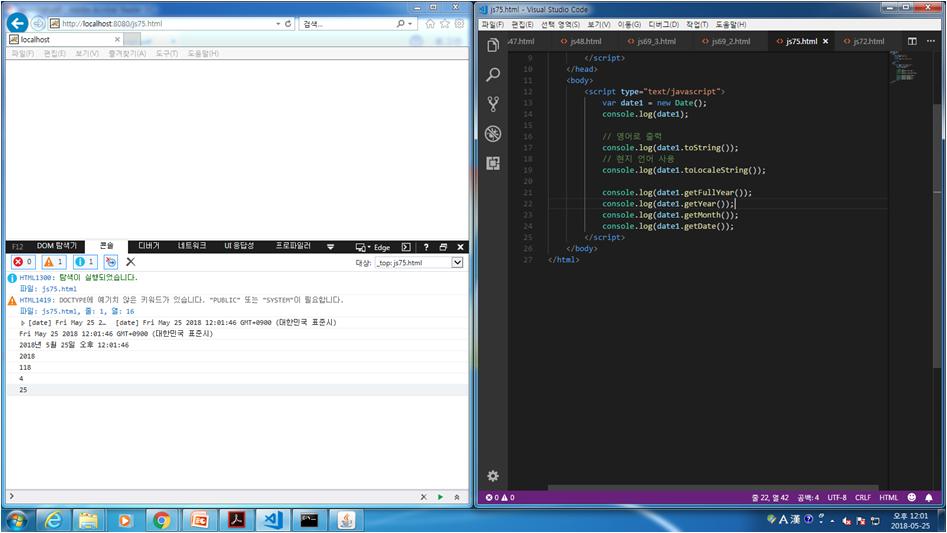Open the notifications bell in the status bar
This screenshot has height=533, width=947.
pyautogui.click(x=929, y=497)
